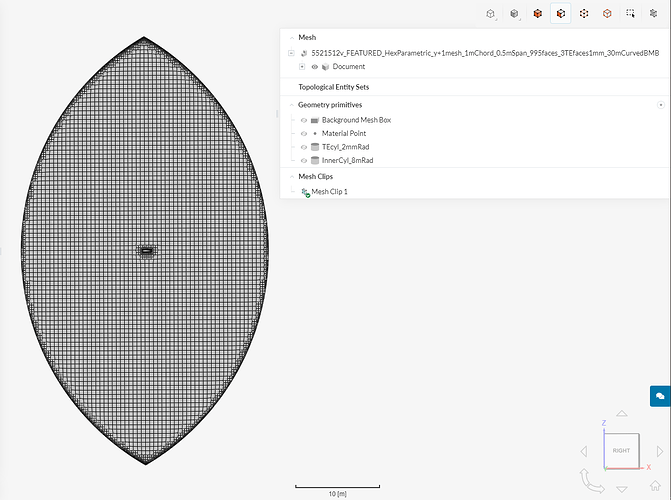Select InnerCyl_8mRad cylinder primitive
This screenshot has width=671, height=500.
(x=347, y=161)
